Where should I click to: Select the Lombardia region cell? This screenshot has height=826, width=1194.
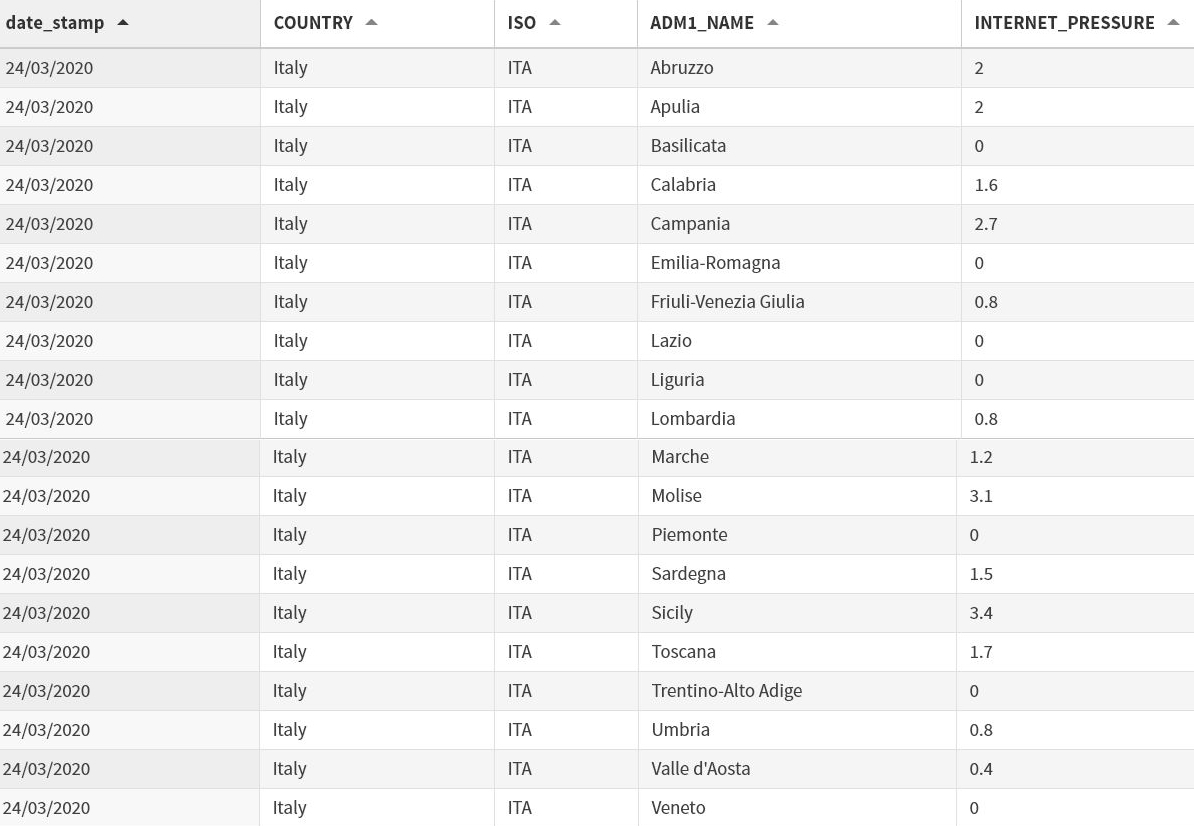[x=693, y=419]
